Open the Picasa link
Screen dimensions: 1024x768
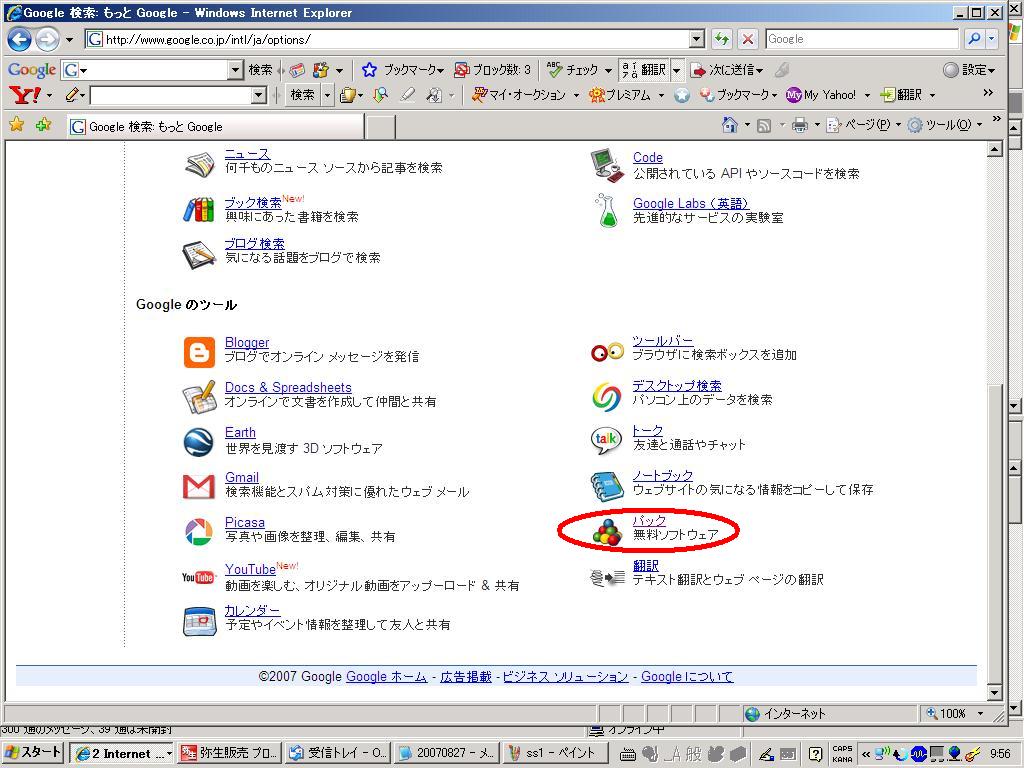pos(245,522)
